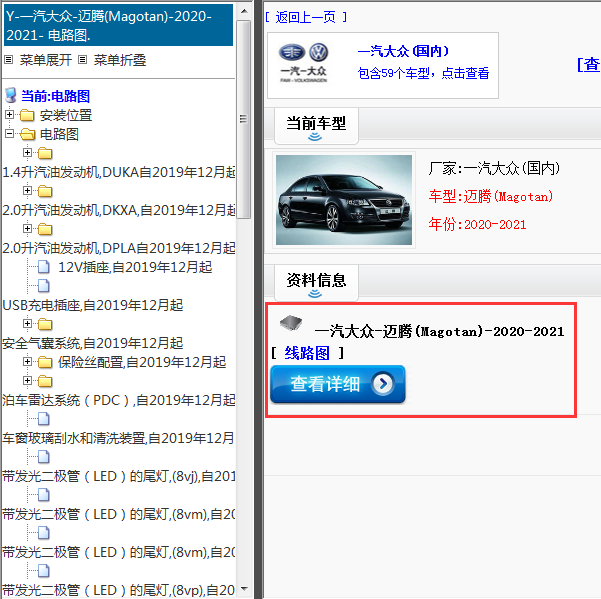This screenshot has width=601, height=599.
Task: Click the 当前:电路图 computer icon
Action: (x=11, y=95)
